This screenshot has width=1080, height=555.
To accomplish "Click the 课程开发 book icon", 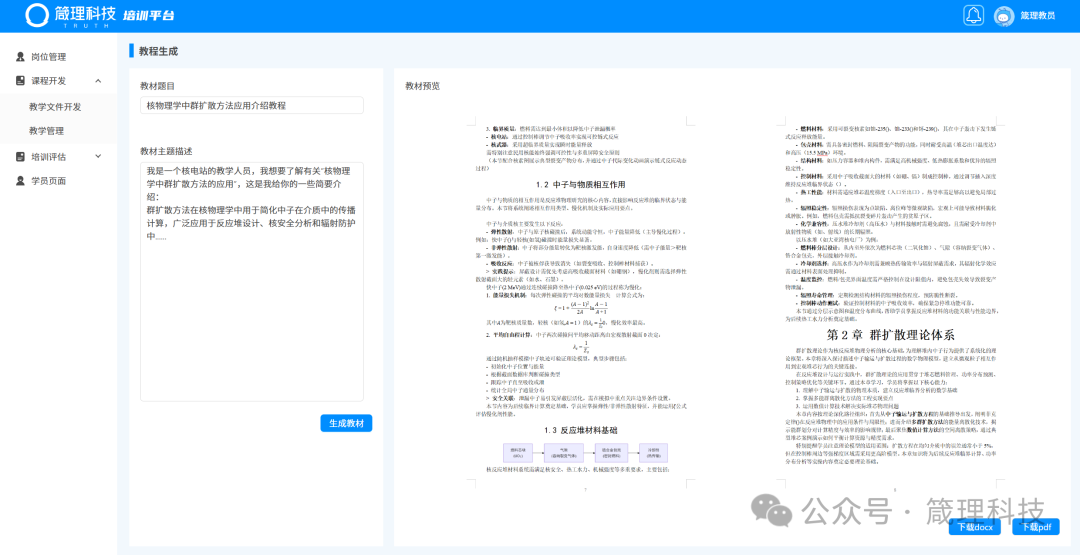I will tap(21, 81).
